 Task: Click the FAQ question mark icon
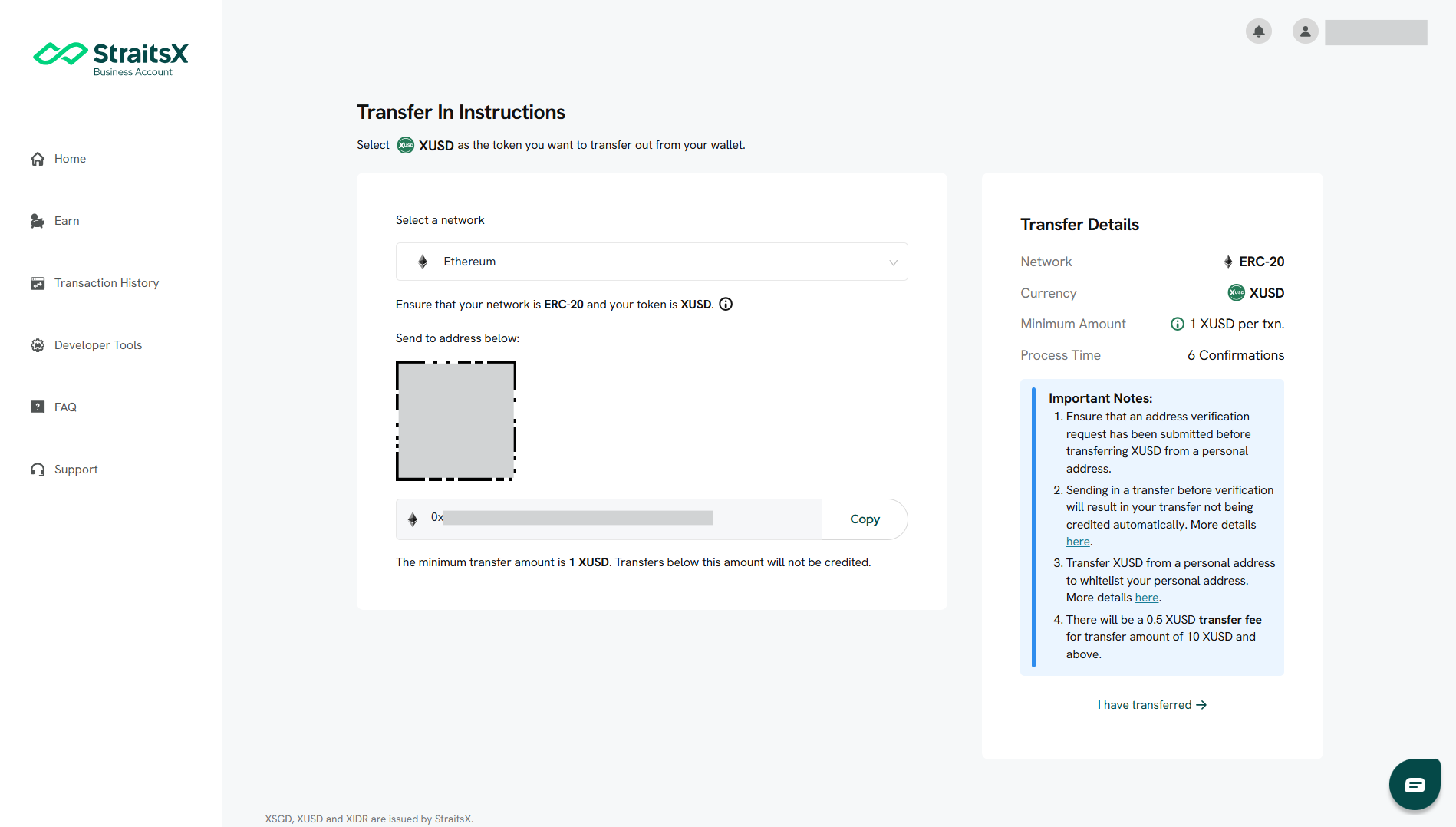(x=38, y=407)
